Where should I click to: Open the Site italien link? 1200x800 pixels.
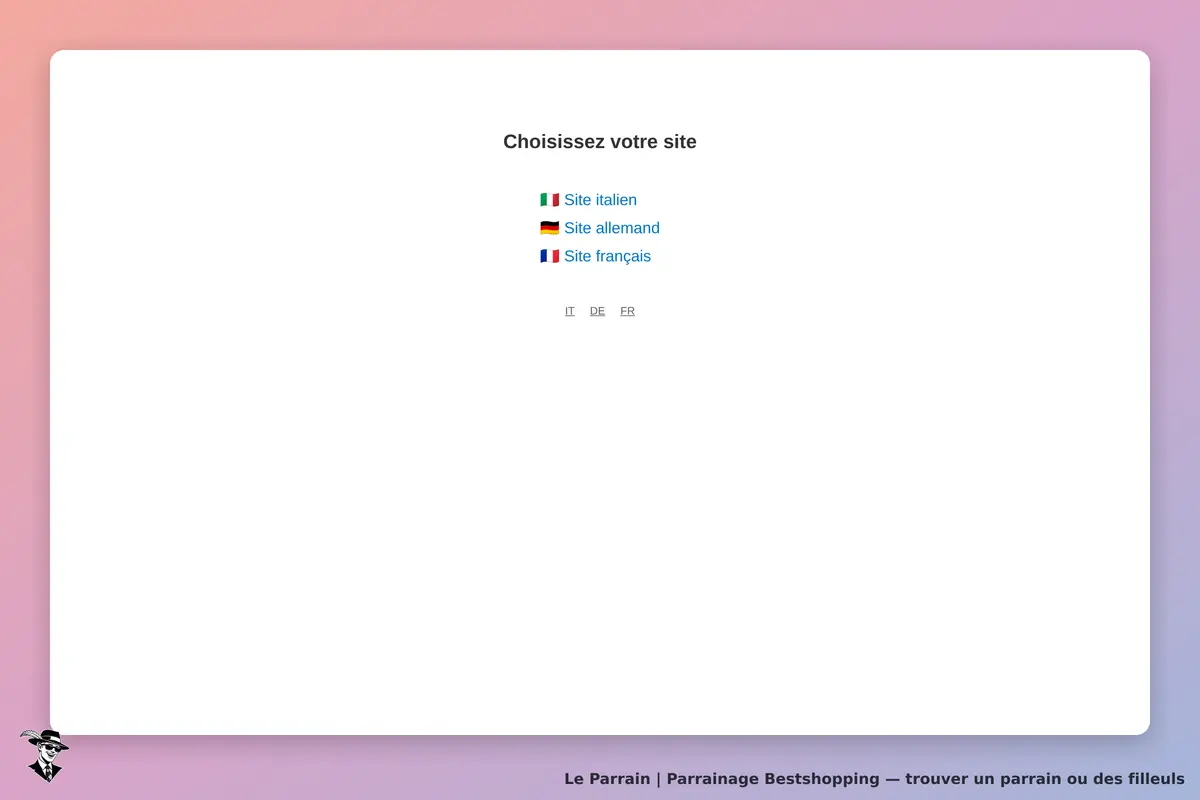(600, 200)
